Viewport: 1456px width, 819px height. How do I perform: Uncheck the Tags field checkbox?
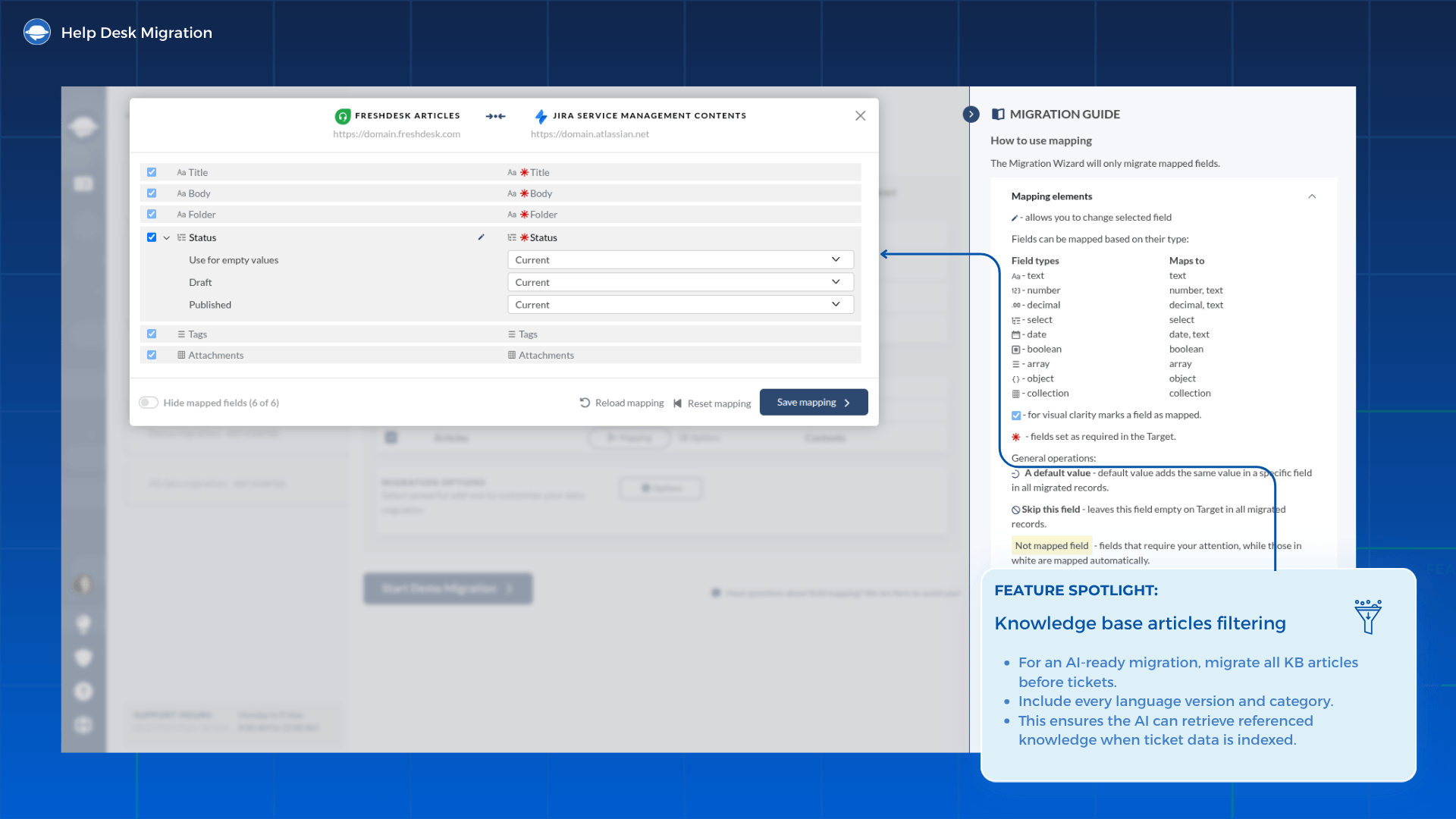pos(152,334)
